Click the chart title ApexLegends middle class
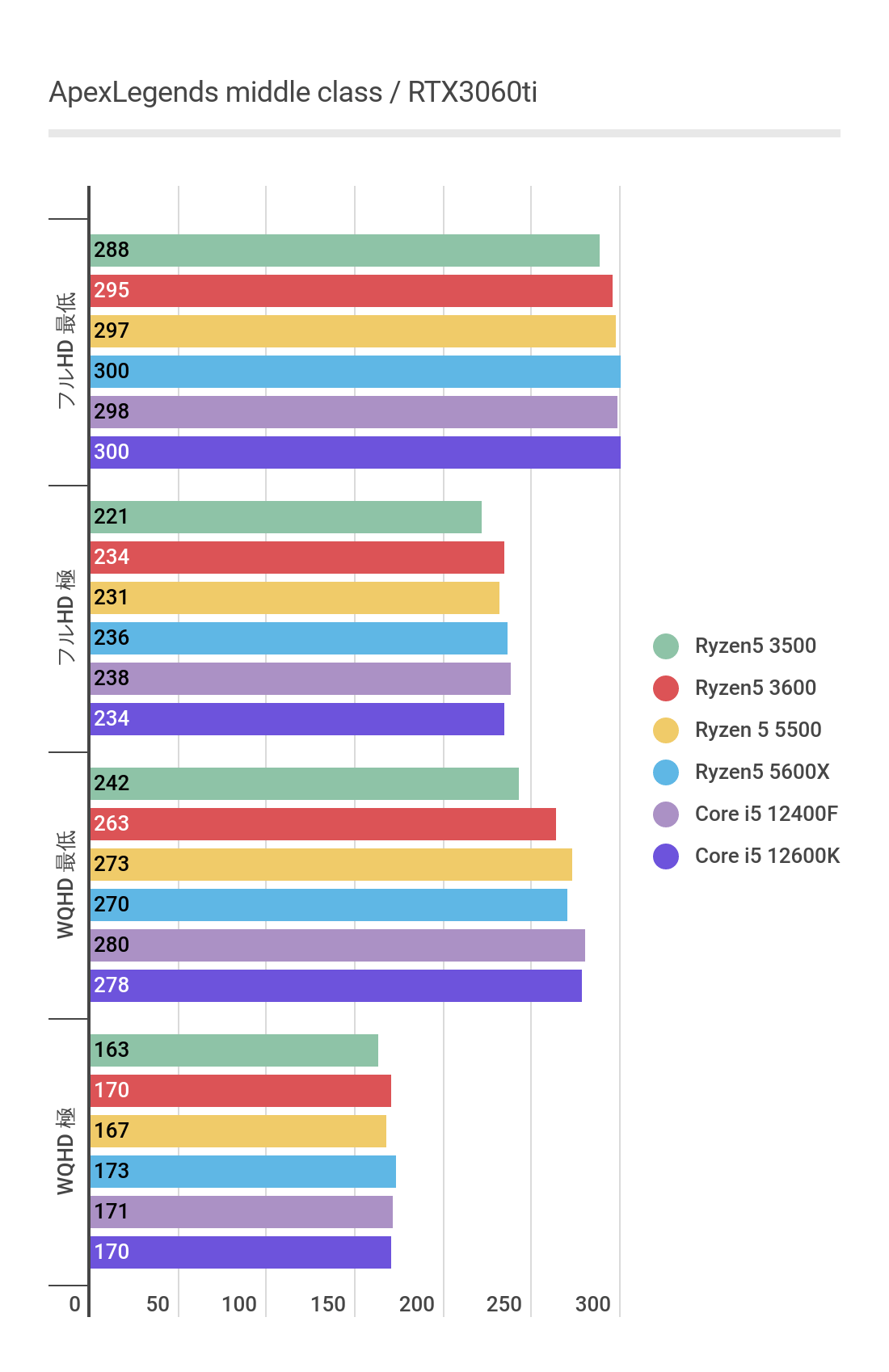Image resolution: width=889 pixels, height=1372 pixels. pos(293,93)
